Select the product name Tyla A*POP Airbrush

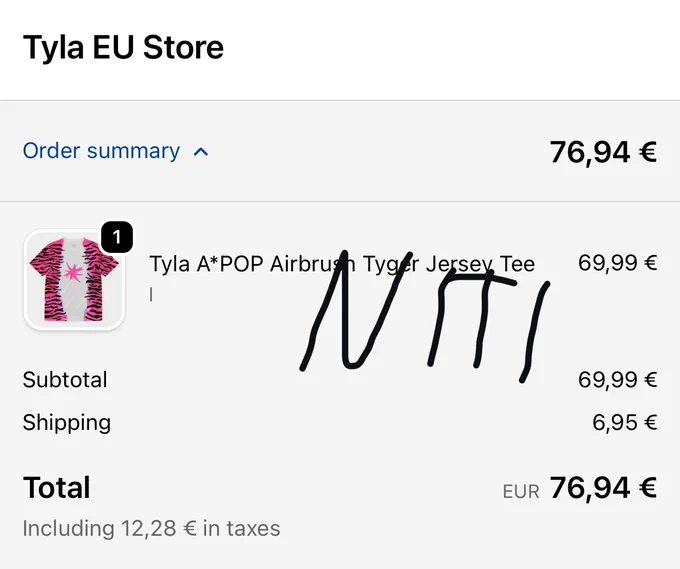click(x=252, y=264)
